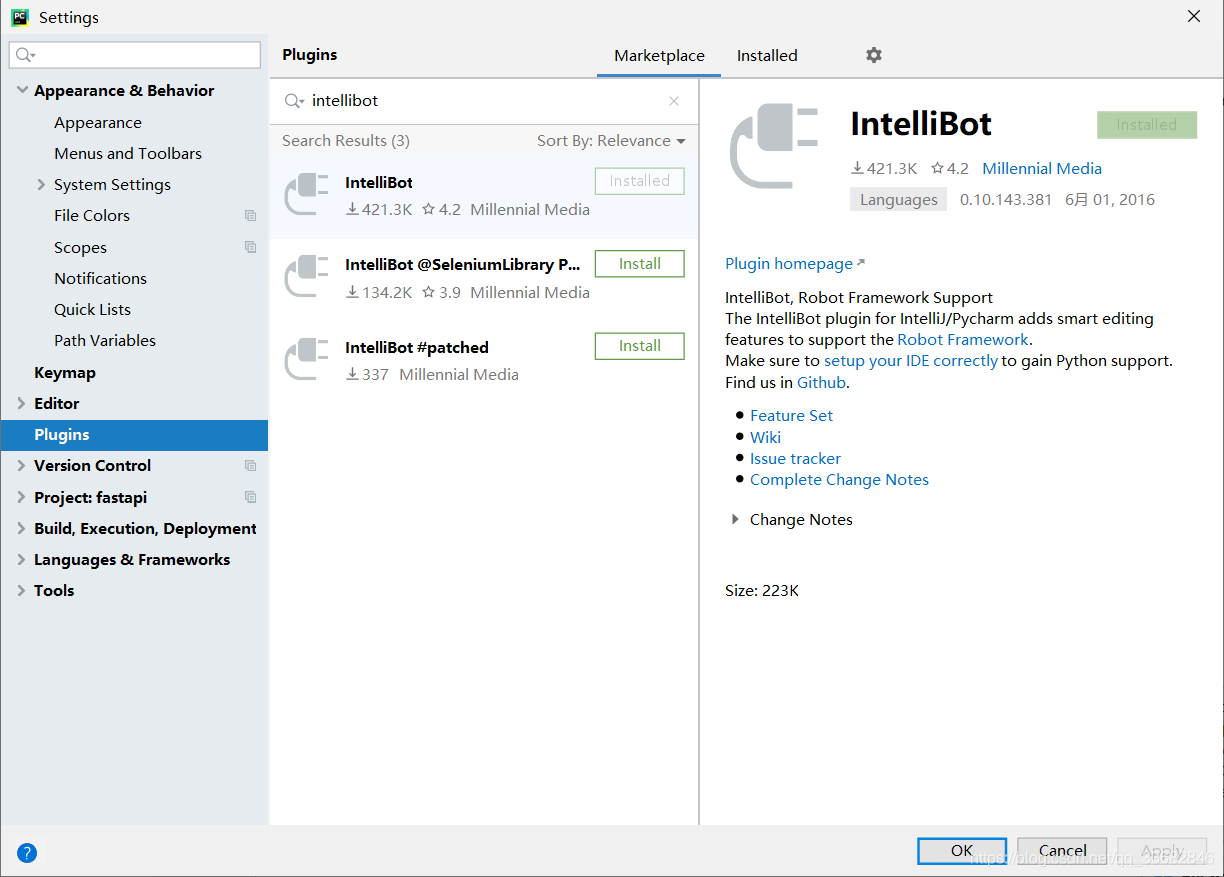Select Appearance in the settings tree

(x=98, y=123)
